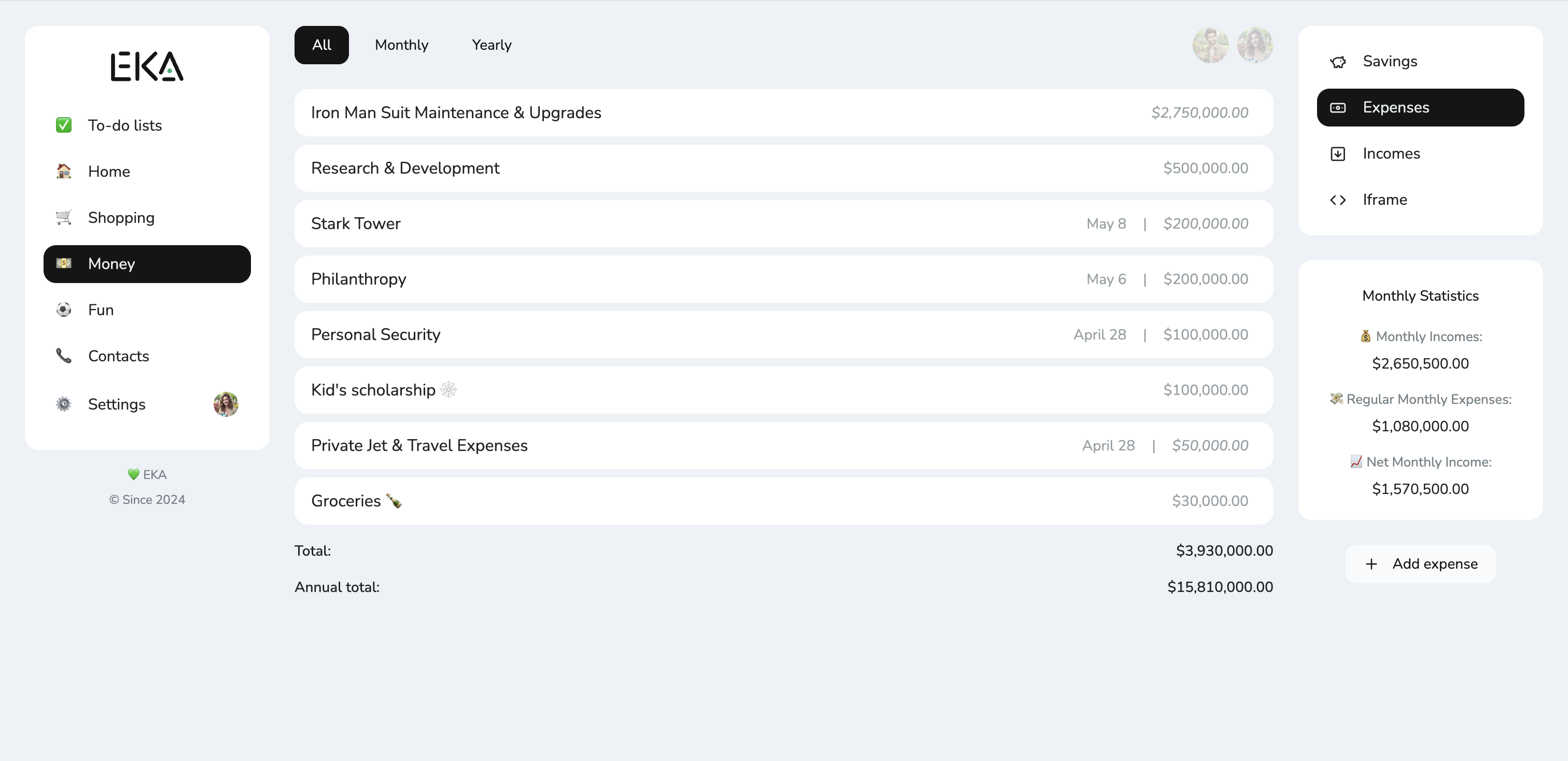Viewport: 1568px width, 761px height.
Task: Open the Savings section
Action: 1420,62
